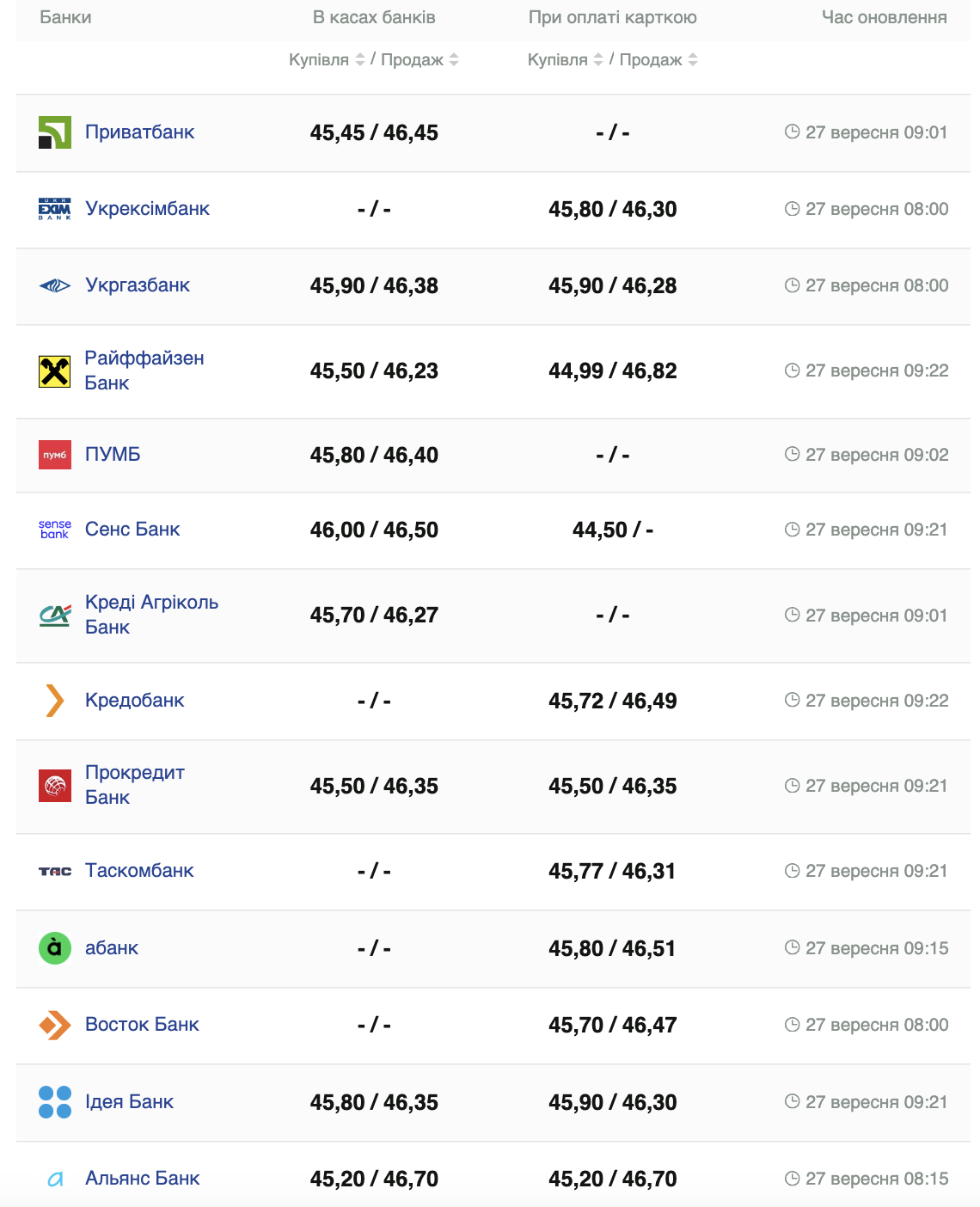Click the Raiffeisen yellow logo icon
This screenshot has height=1207, width=980.
(55, 371)
